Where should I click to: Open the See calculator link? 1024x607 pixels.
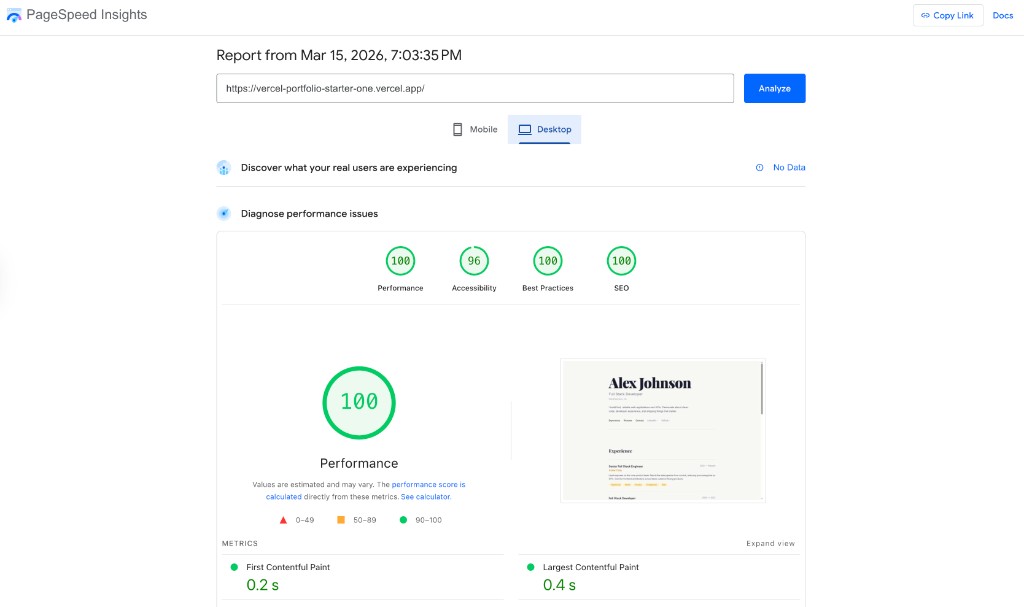click(x=426, y=496)
